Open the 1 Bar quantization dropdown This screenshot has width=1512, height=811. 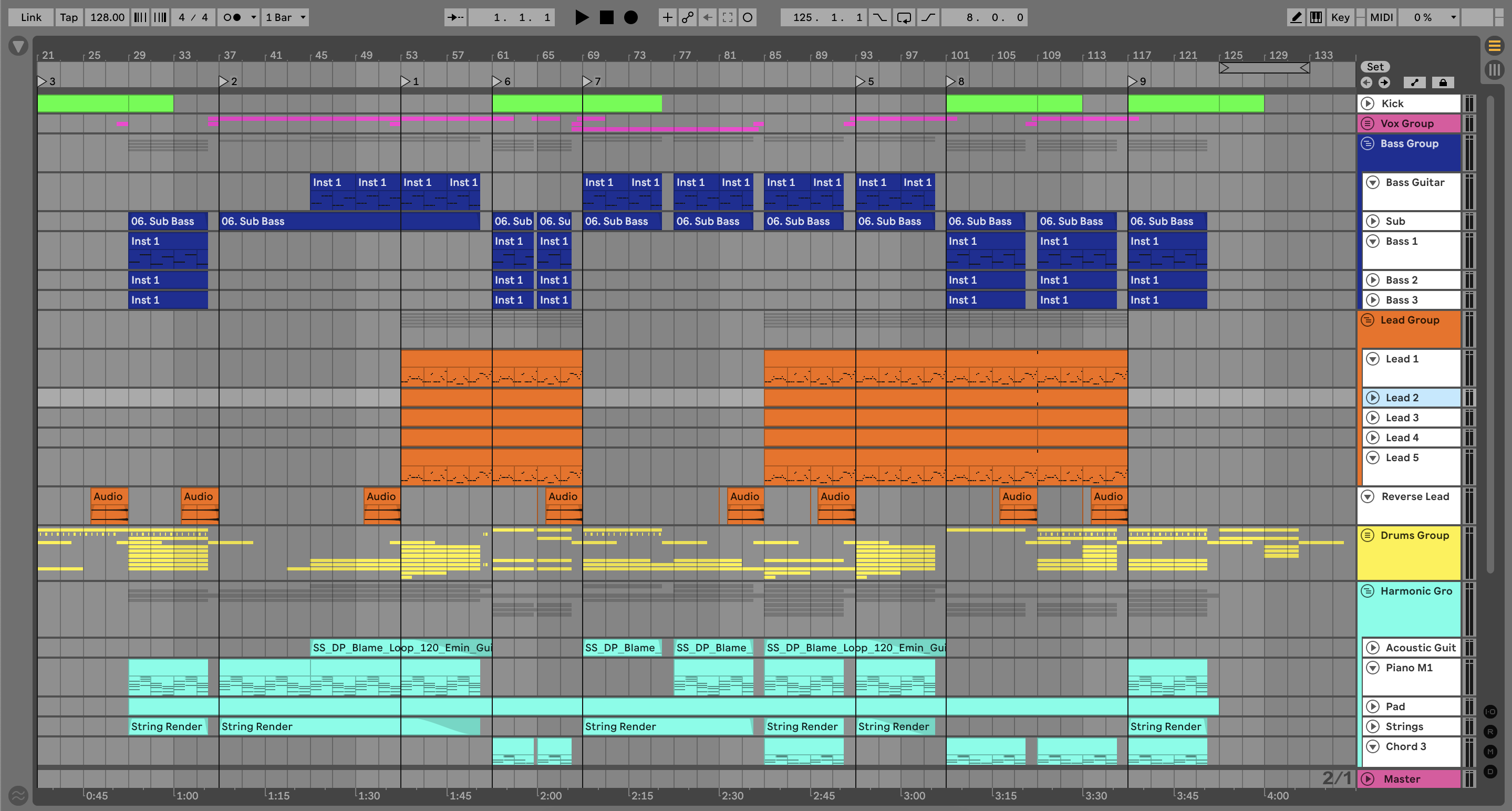click(285, 17)
